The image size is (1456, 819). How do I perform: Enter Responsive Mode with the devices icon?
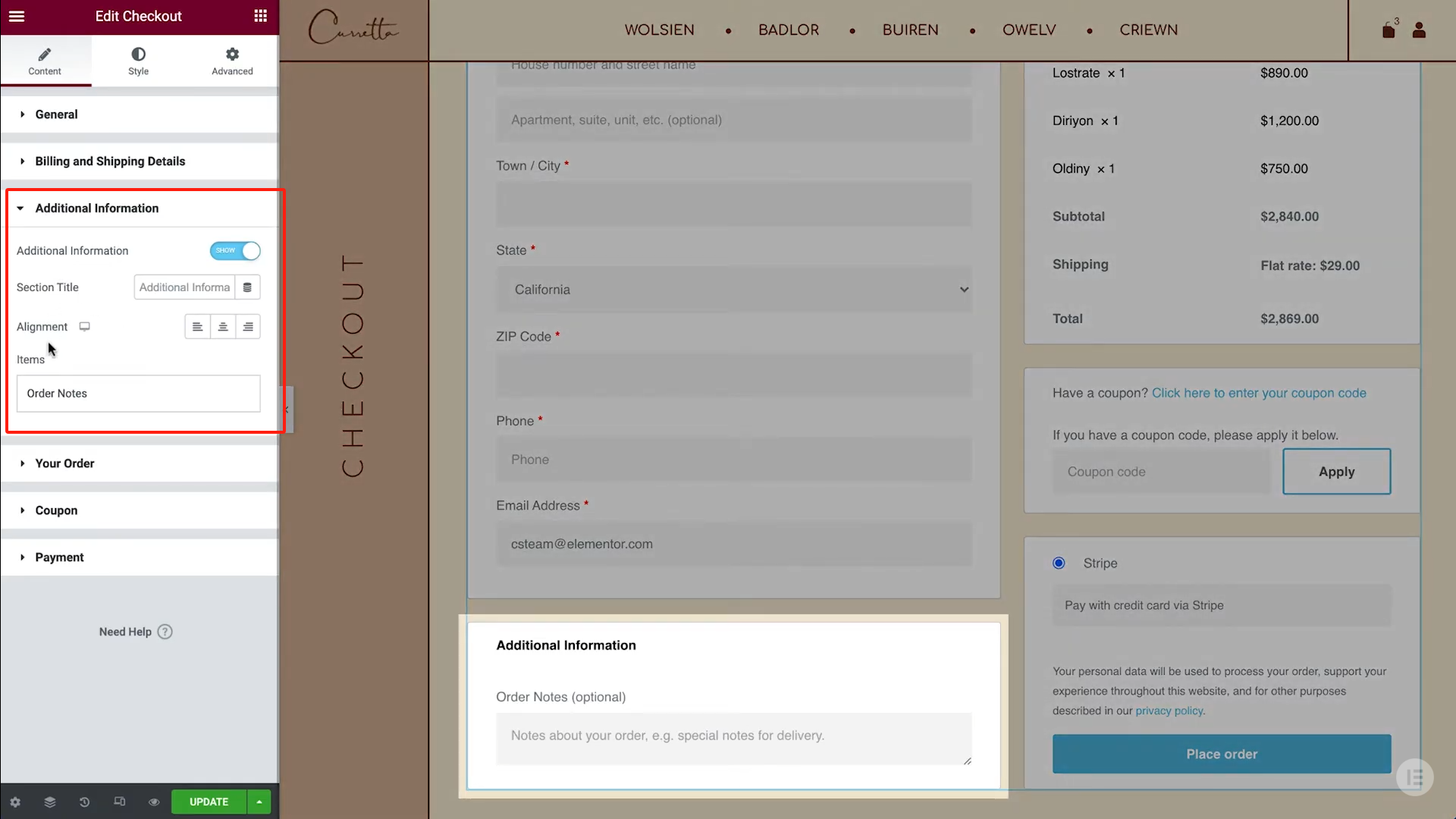tap(119, 802)
